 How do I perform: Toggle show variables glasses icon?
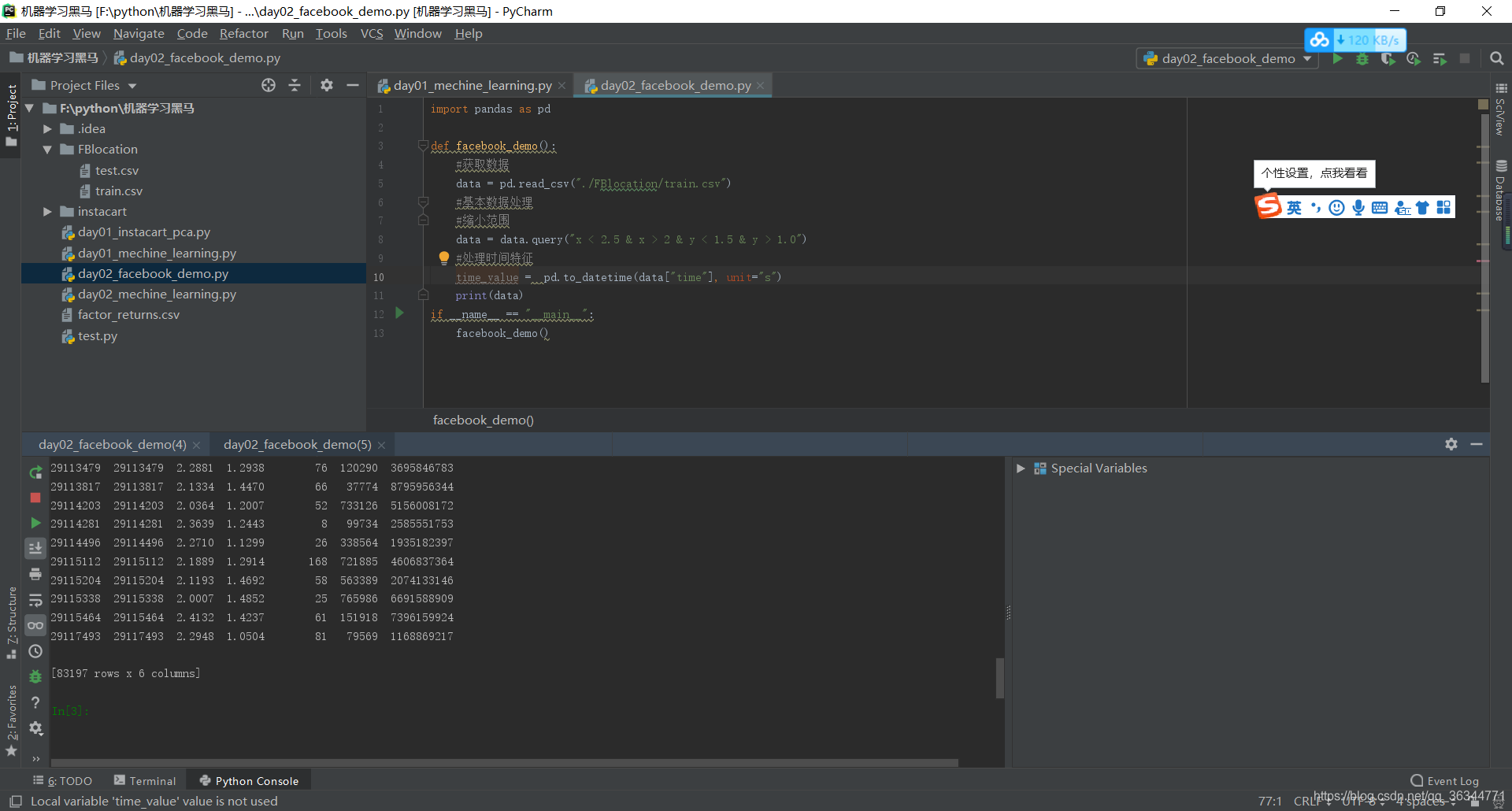[x=35, y=626]
